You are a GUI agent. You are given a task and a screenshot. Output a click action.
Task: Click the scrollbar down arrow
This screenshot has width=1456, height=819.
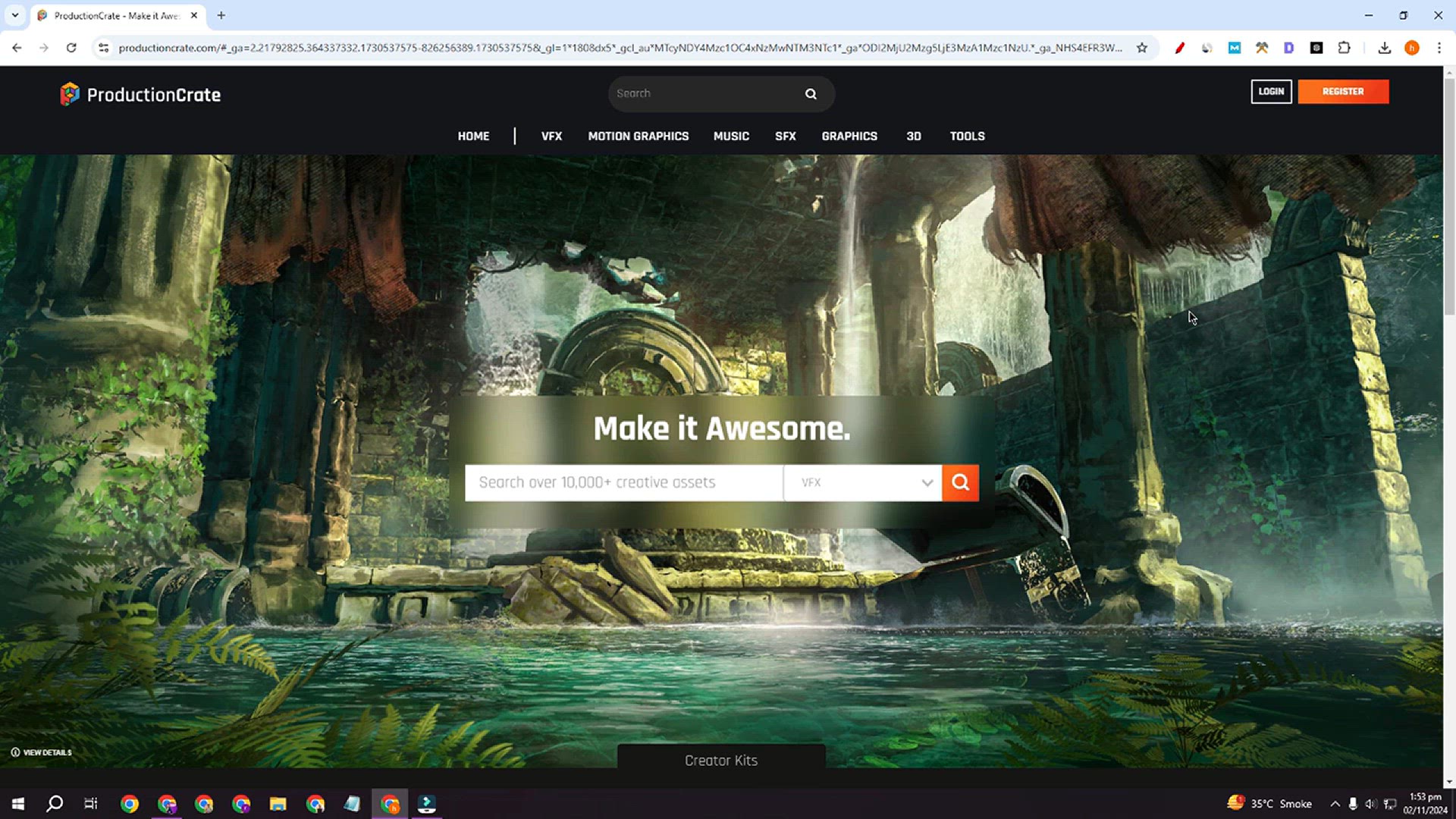pyautogui.click(x=1449, y=782)
